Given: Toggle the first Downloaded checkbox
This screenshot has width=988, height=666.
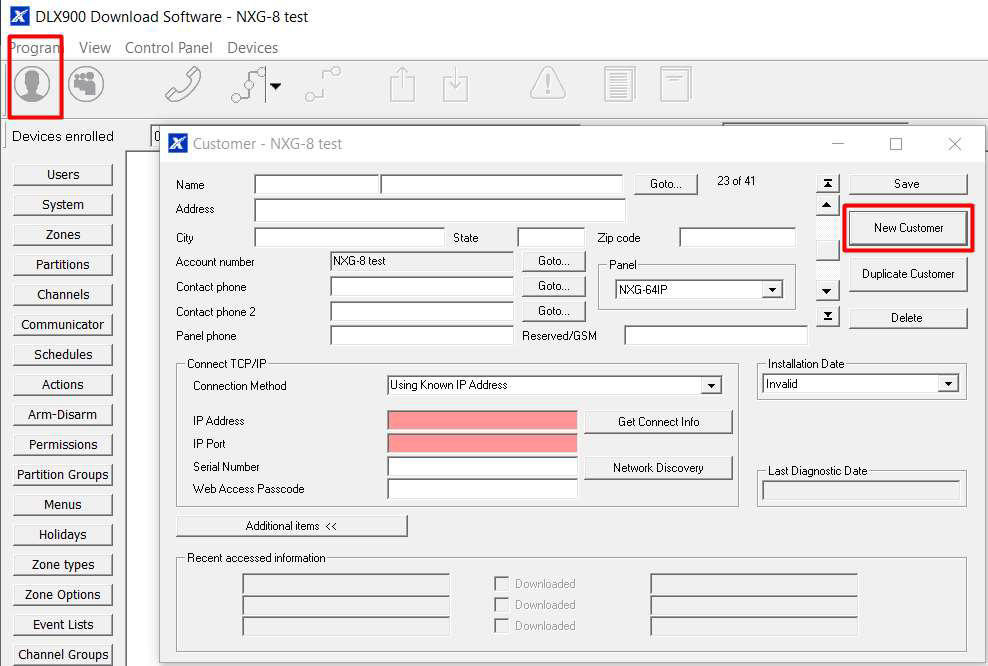Looking at the screenshot, I should pyautogui.click(x=502, y=583).
